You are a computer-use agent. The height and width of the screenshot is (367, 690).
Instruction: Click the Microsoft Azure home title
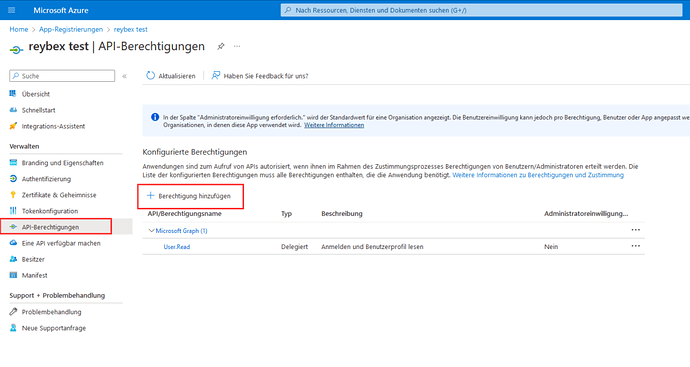[61, 10]
